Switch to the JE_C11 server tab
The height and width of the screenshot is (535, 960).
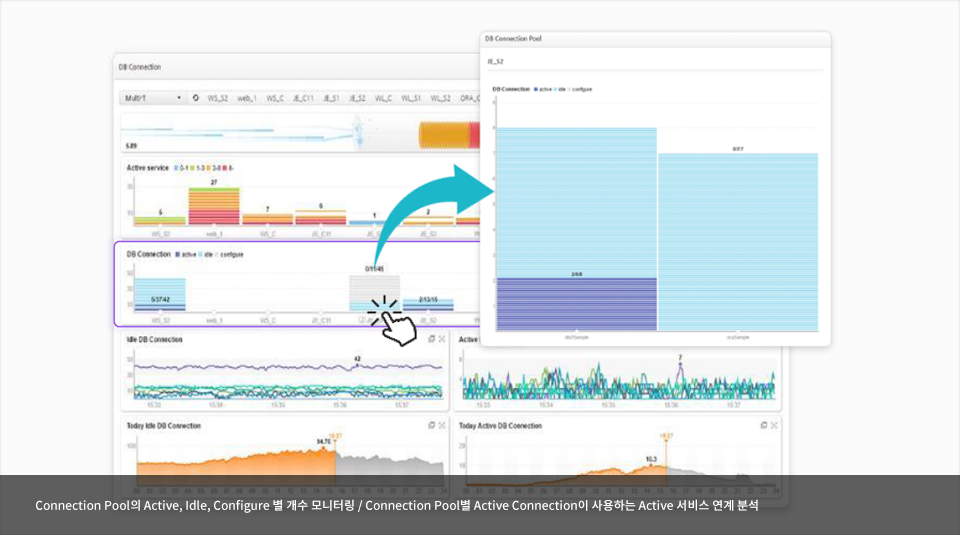pos(303,98)
